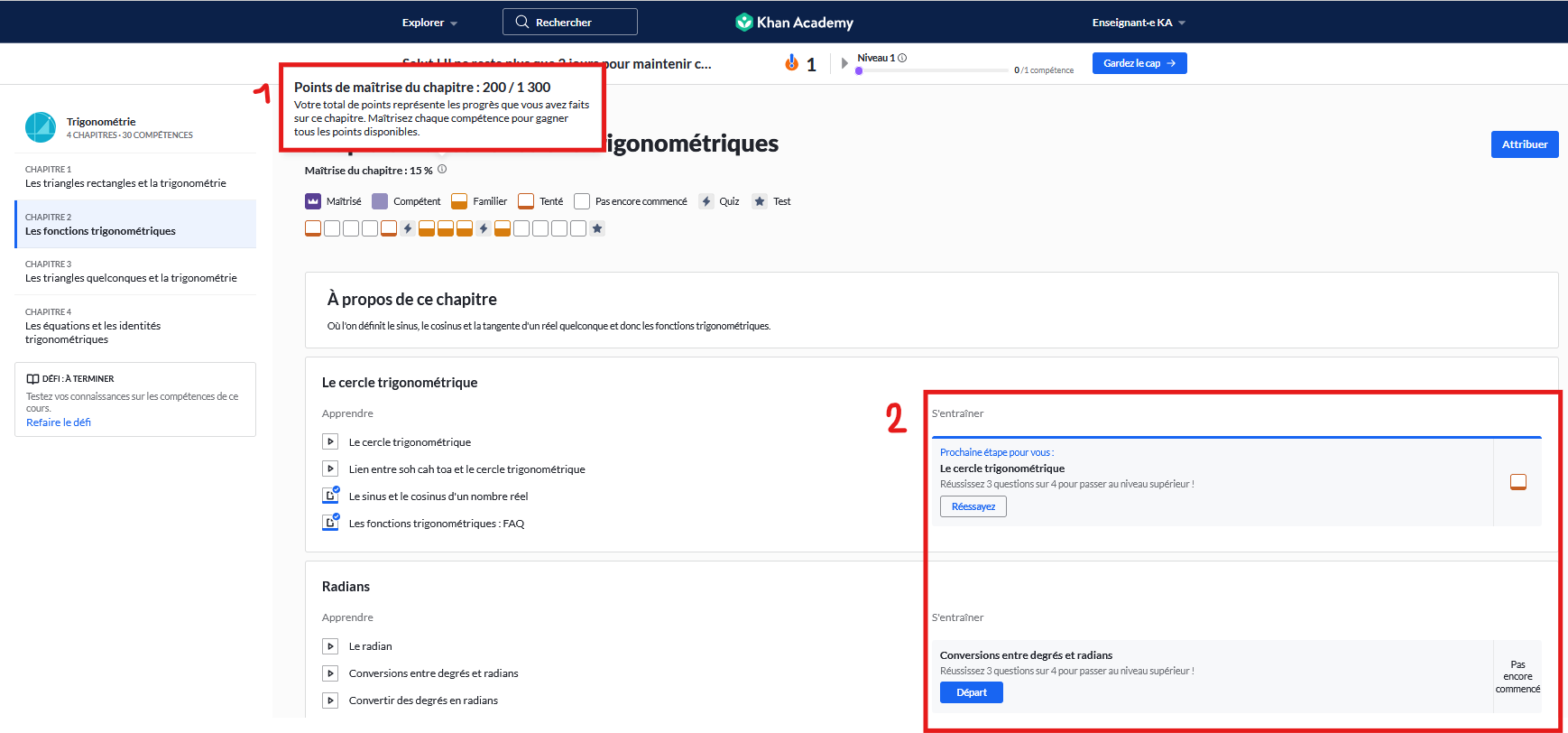Screen dimensions: 1568x733
Task: Click the last empty skill box before the star
Action: [578, 228]
